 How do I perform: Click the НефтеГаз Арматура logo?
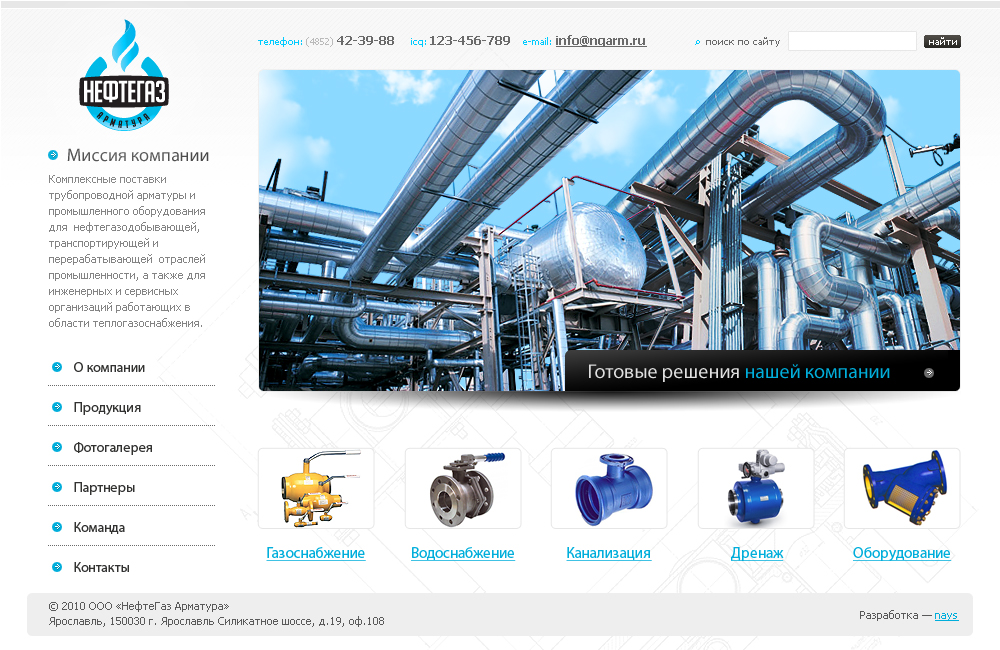pos(124,75)
